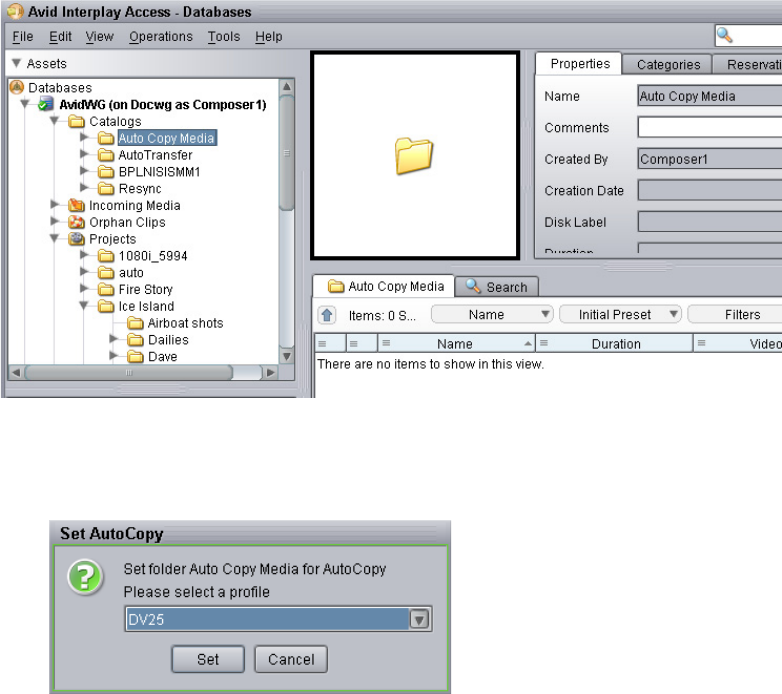The width and height of the screenshot is (782, 694).
Task: Click the tree horizontal scrollbar right arrow
Action: [x=270, y=372]
